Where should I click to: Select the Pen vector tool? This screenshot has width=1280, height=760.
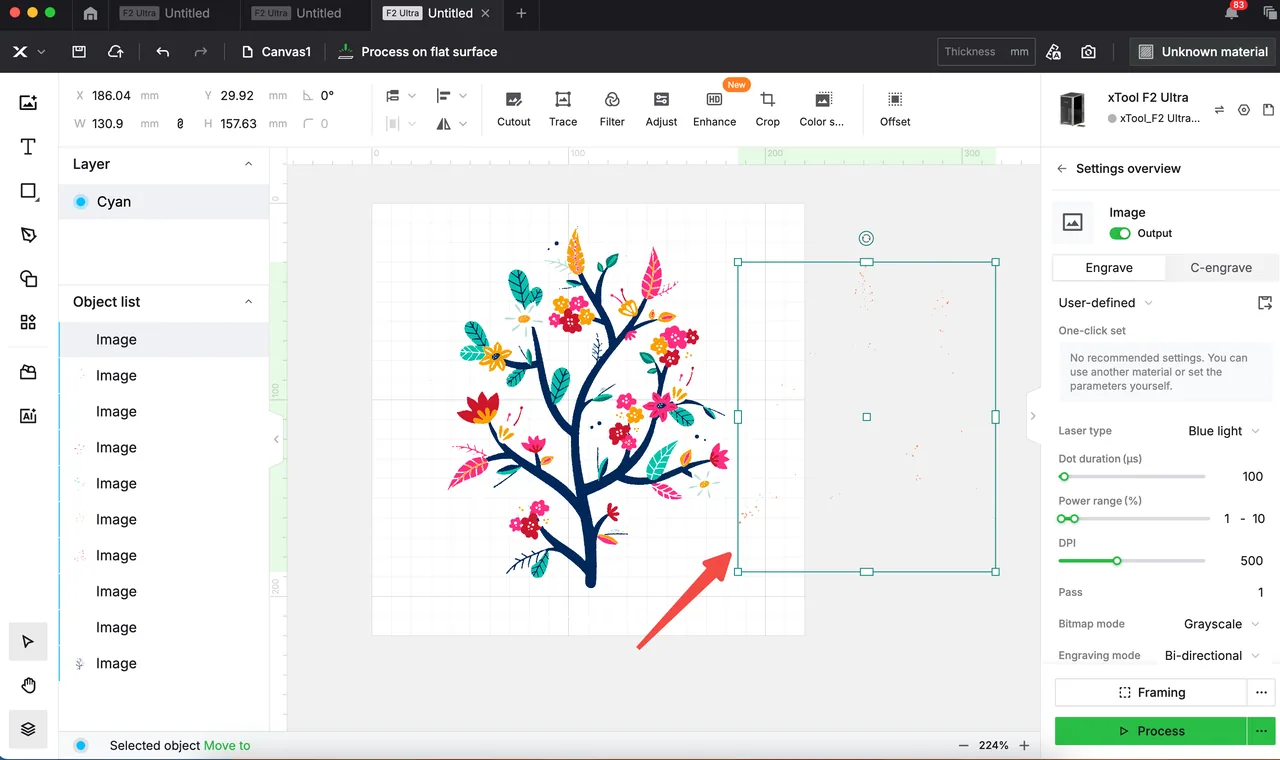coord(28,235)
